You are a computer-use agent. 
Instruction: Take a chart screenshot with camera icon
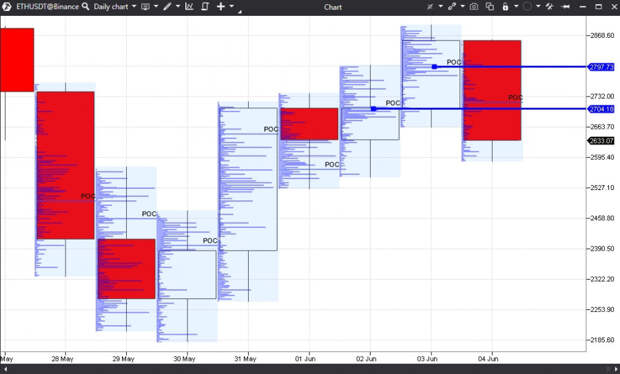click(474, 7)
